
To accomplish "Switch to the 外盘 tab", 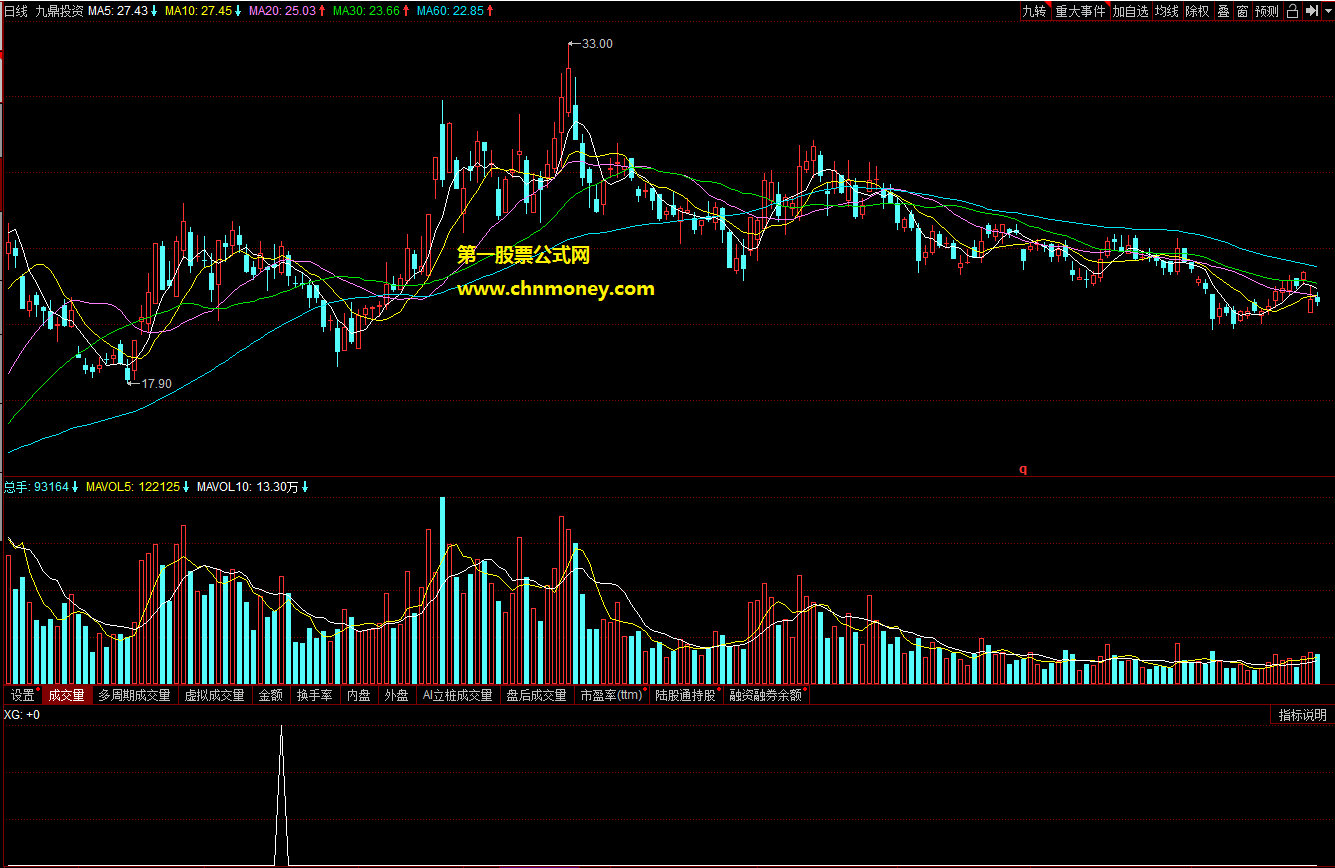I will tap(397, 695).
